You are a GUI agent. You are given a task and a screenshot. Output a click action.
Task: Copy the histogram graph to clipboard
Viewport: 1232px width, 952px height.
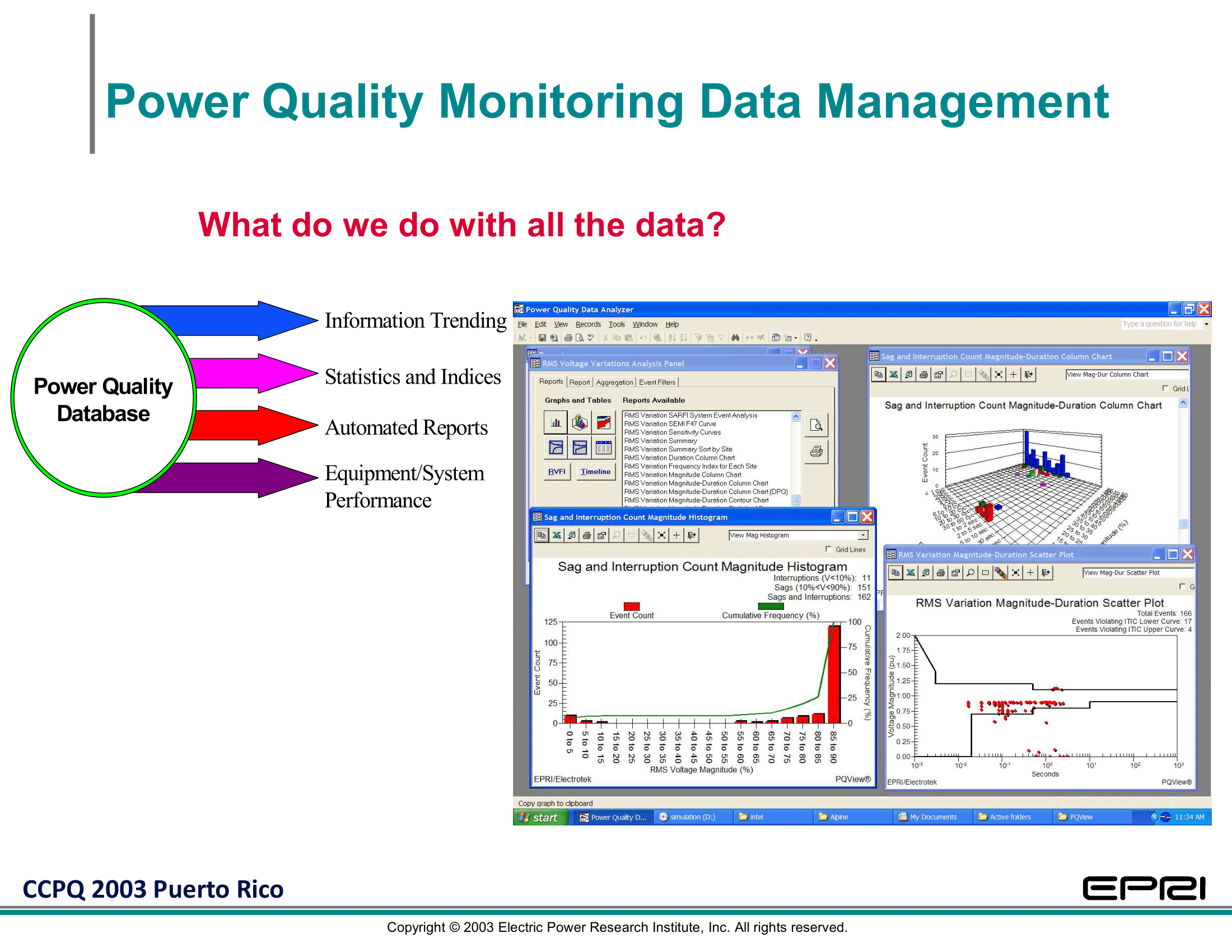(x=542, y=535)
